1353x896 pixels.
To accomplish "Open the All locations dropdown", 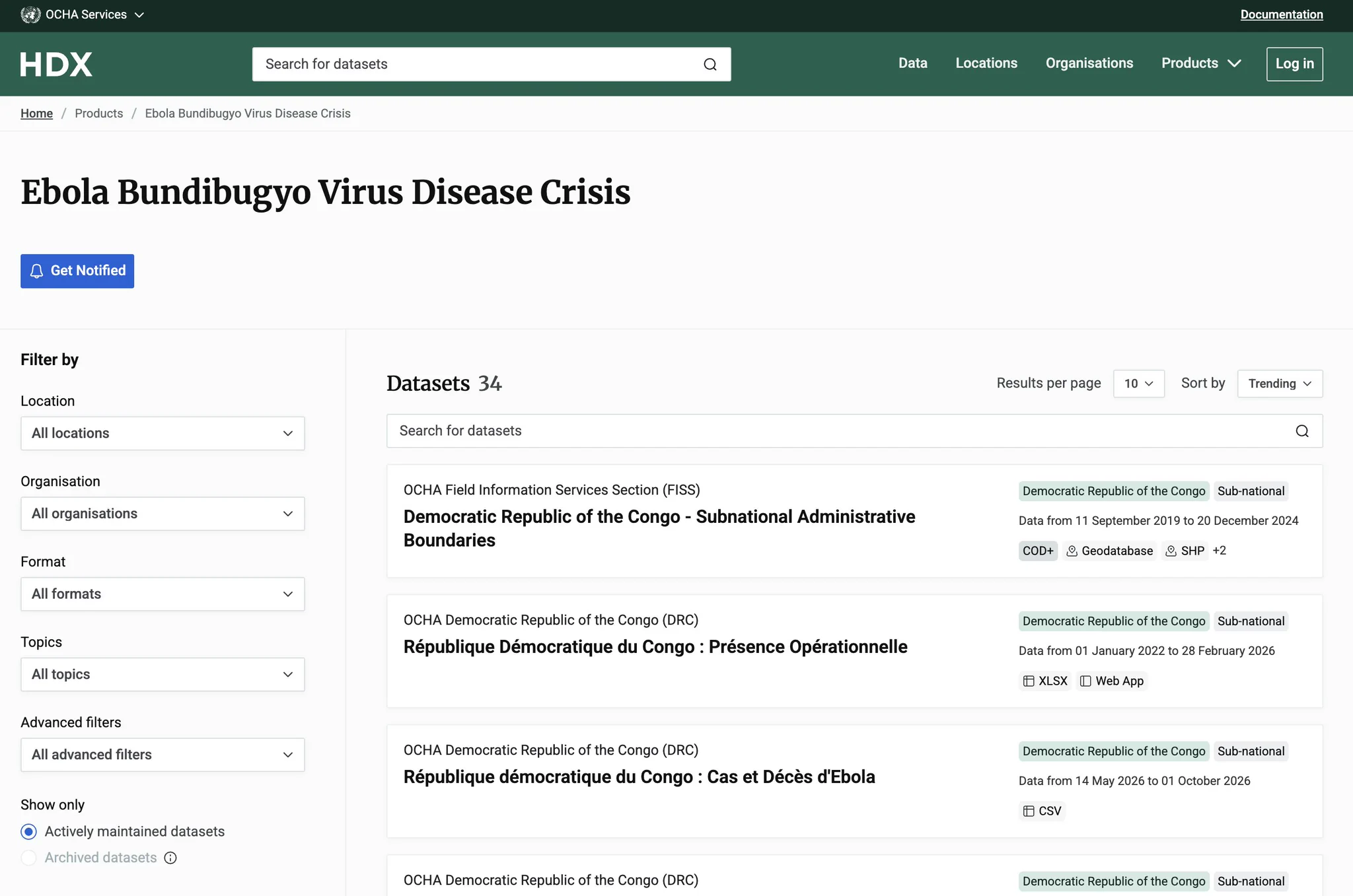I will point(163,433).
